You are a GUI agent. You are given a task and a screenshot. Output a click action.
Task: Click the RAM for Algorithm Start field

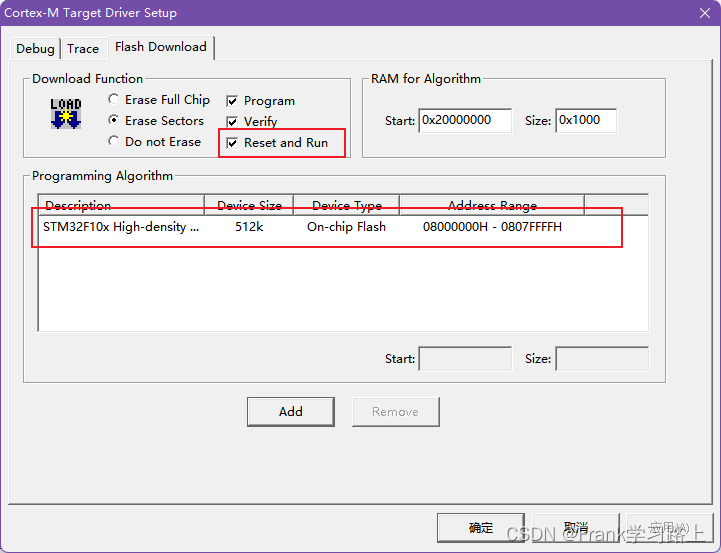coord(465,120)
